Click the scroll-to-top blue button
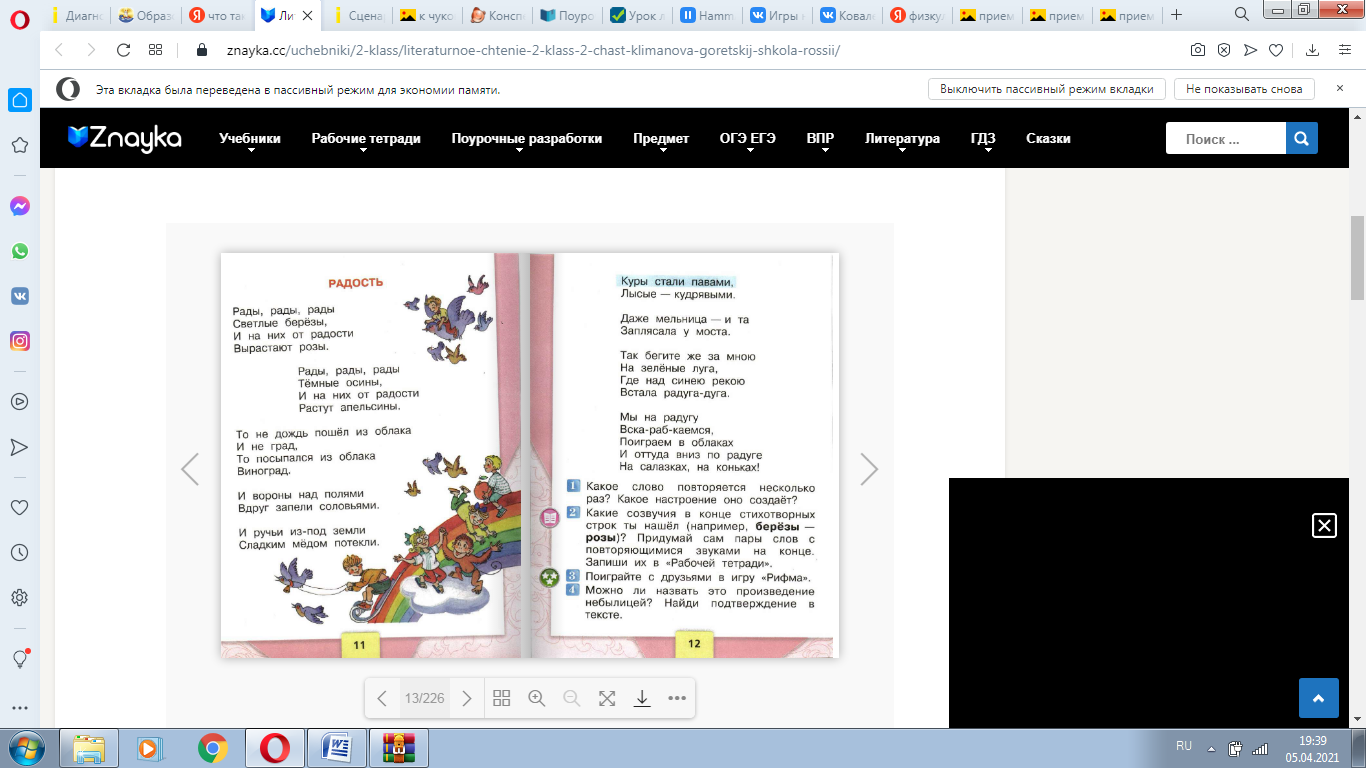1366x768 pixels. point(1318,698)
